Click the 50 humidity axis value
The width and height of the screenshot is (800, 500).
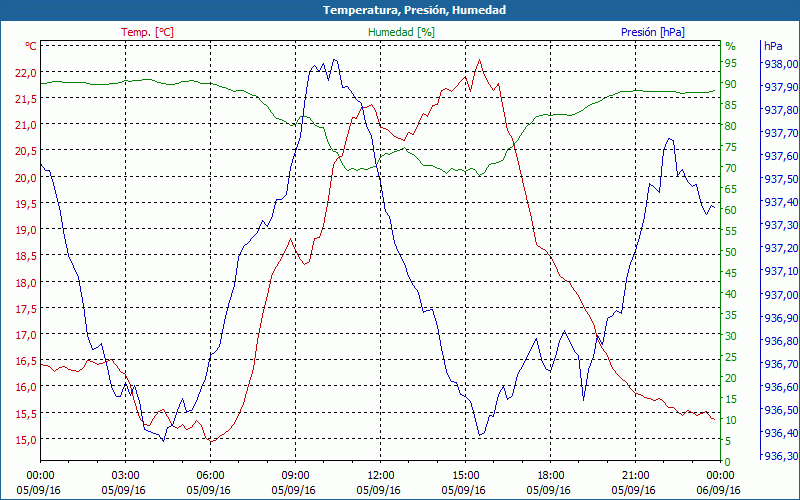[731, 252]
